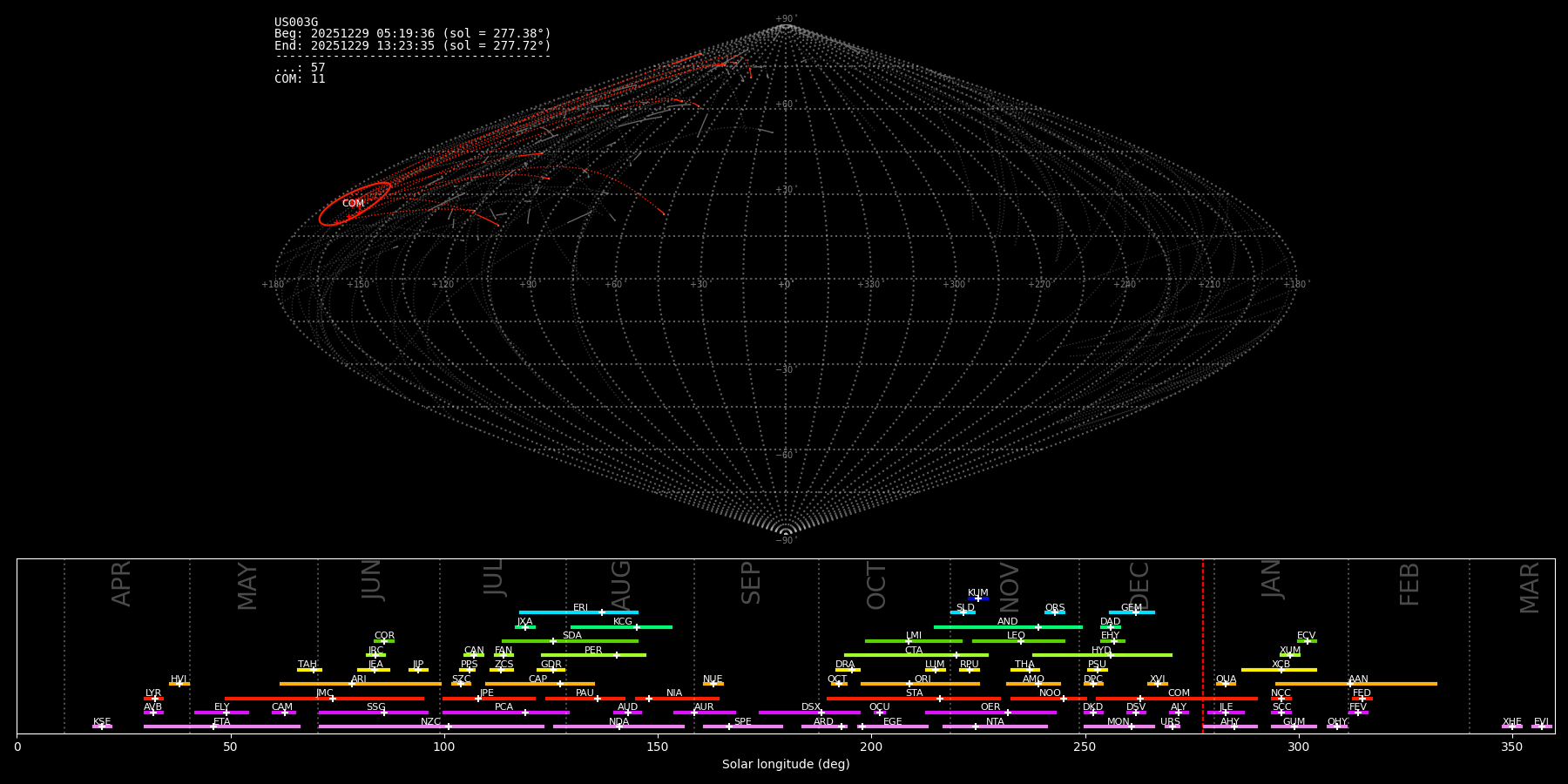The image size is (1568, 784).
Task: Click the 350 tick on solar longitude axis
Action: (x=1512, y=747)
